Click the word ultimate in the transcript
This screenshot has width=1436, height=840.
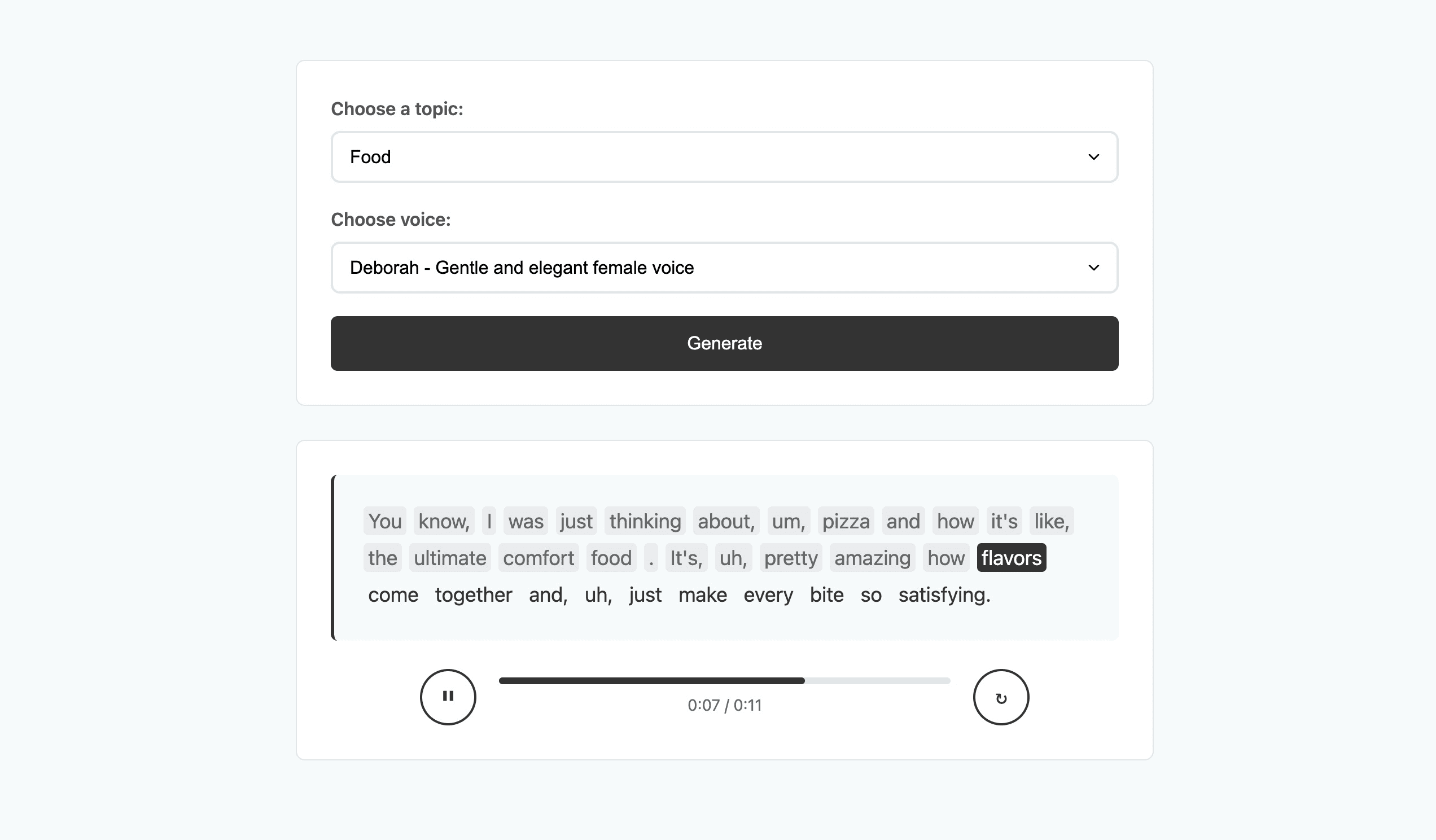[x=450, y=558]
